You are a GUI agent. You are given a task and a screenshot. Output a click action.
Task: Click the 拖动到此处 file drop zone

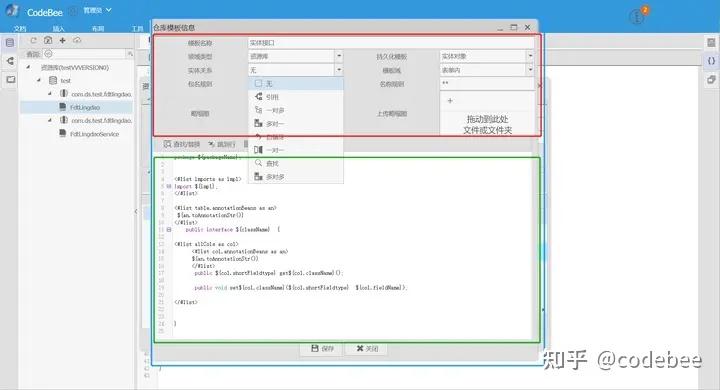pyautogui.click(x=487, y=124)
